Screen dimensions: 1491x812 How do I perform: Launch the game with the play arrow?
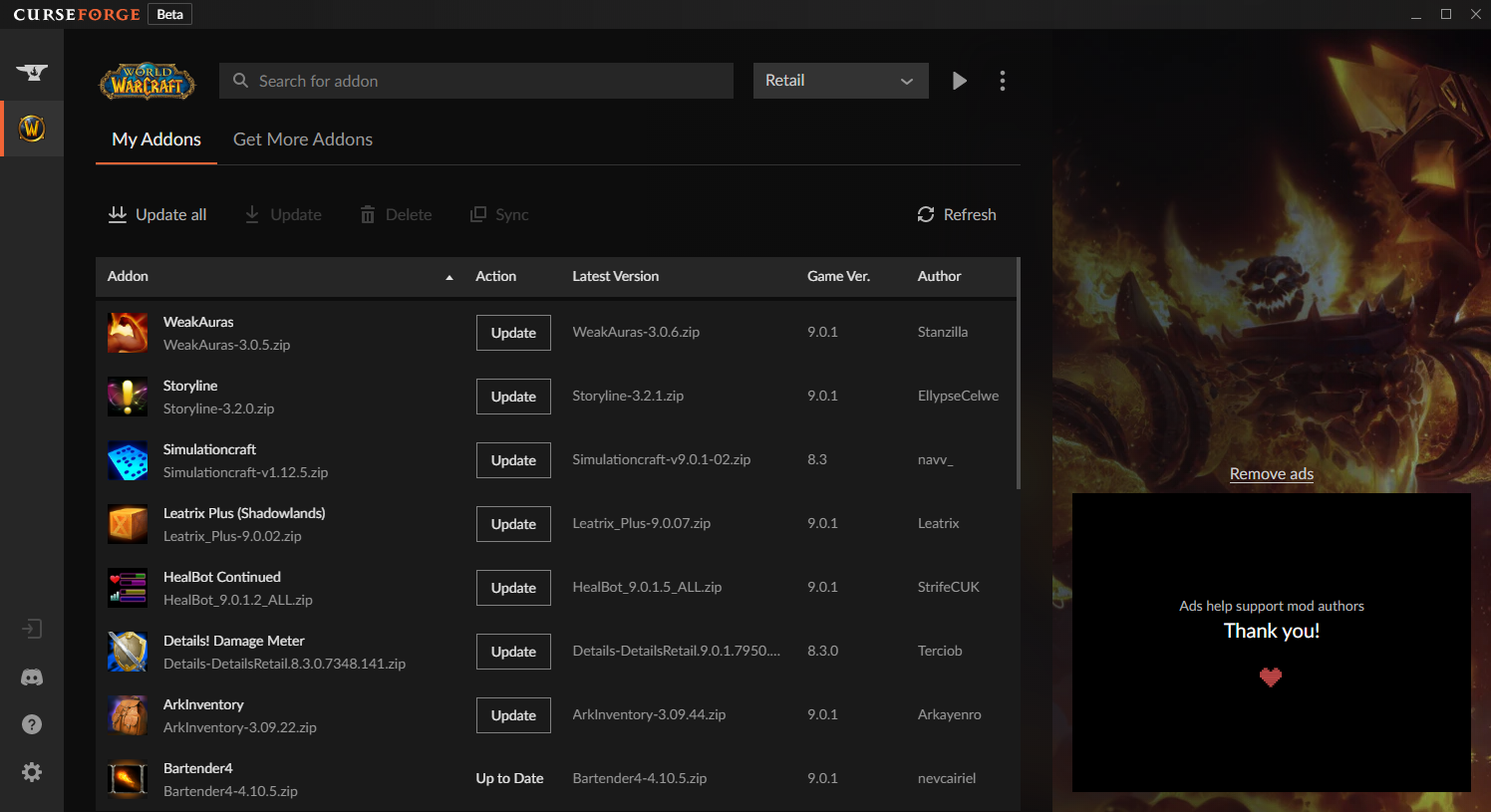[x=959, y=81]
